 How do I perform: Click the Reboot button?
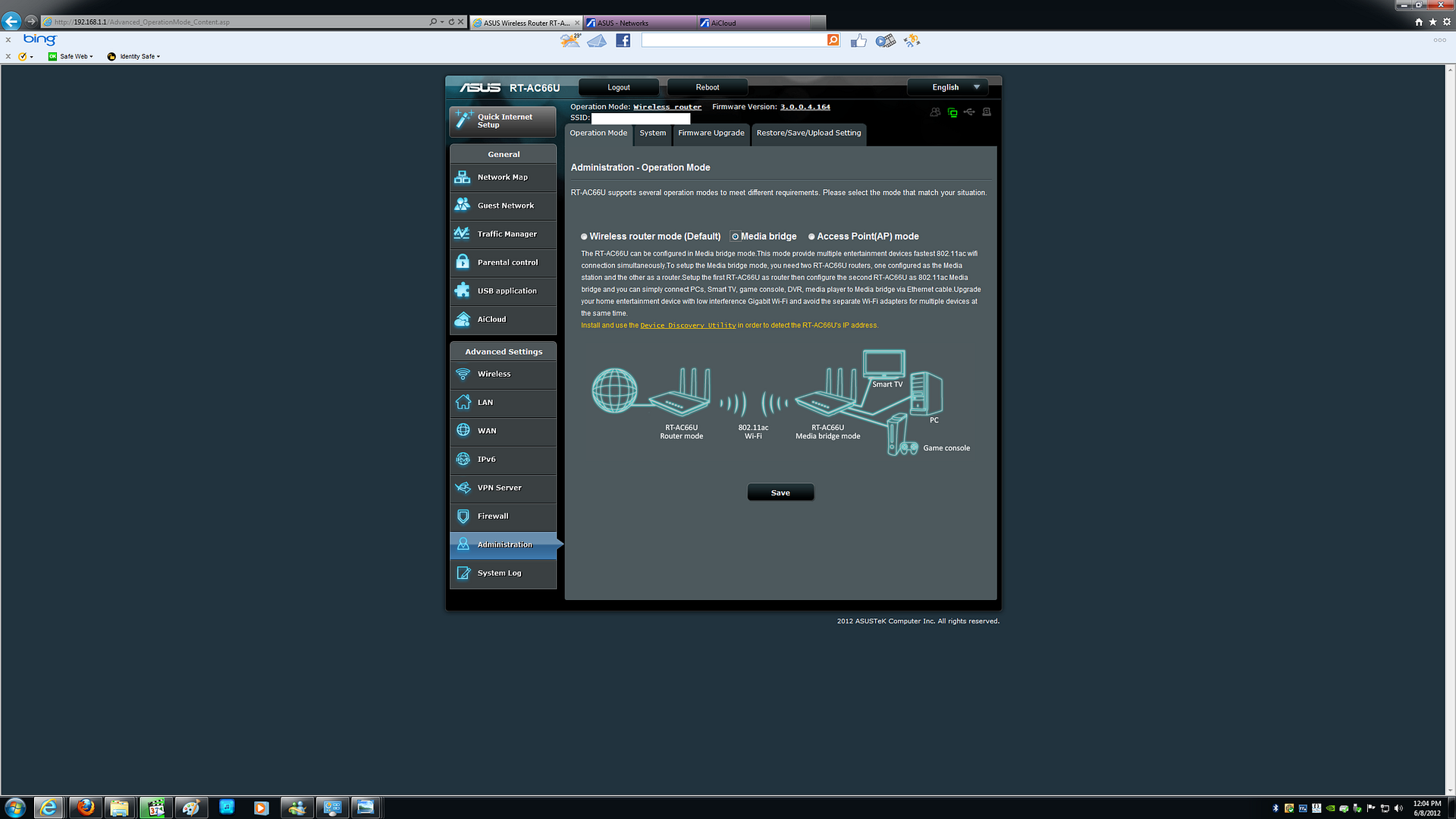point(708,87)
